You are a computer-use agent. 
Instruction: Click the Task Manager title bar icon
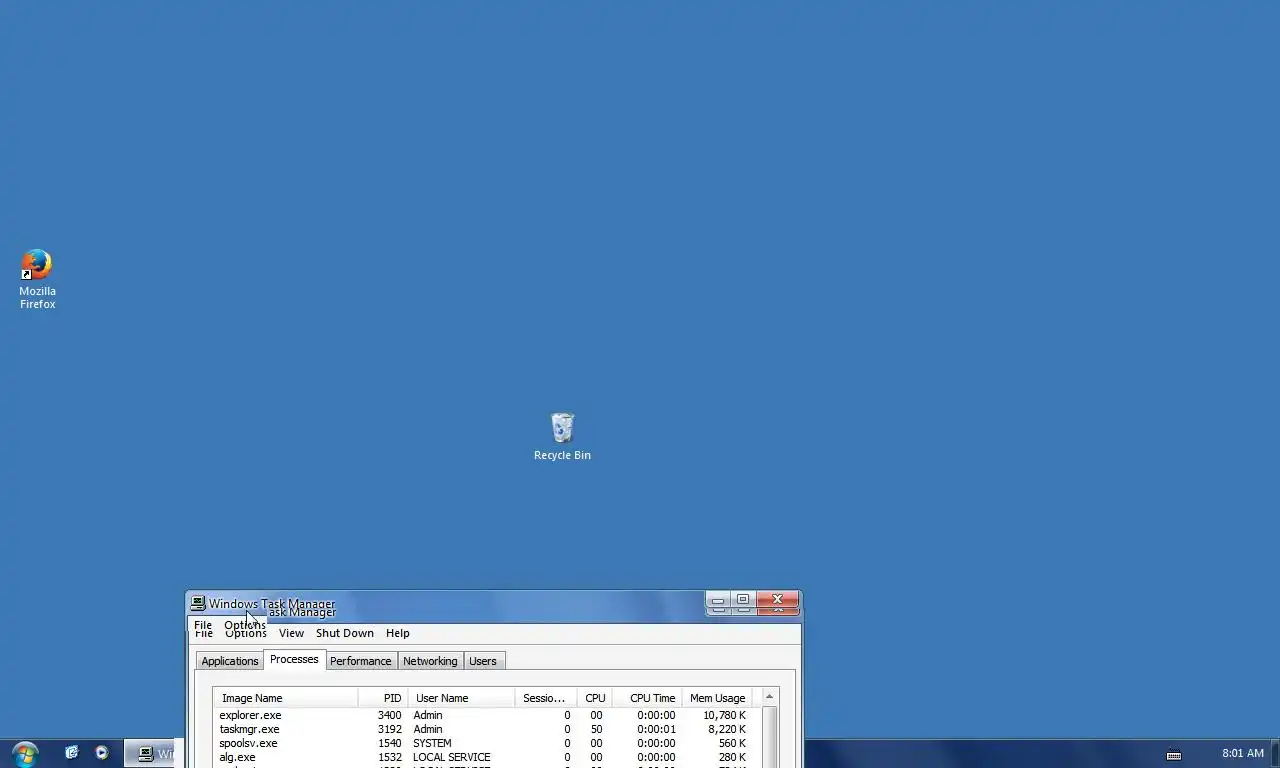pos(198,604)
